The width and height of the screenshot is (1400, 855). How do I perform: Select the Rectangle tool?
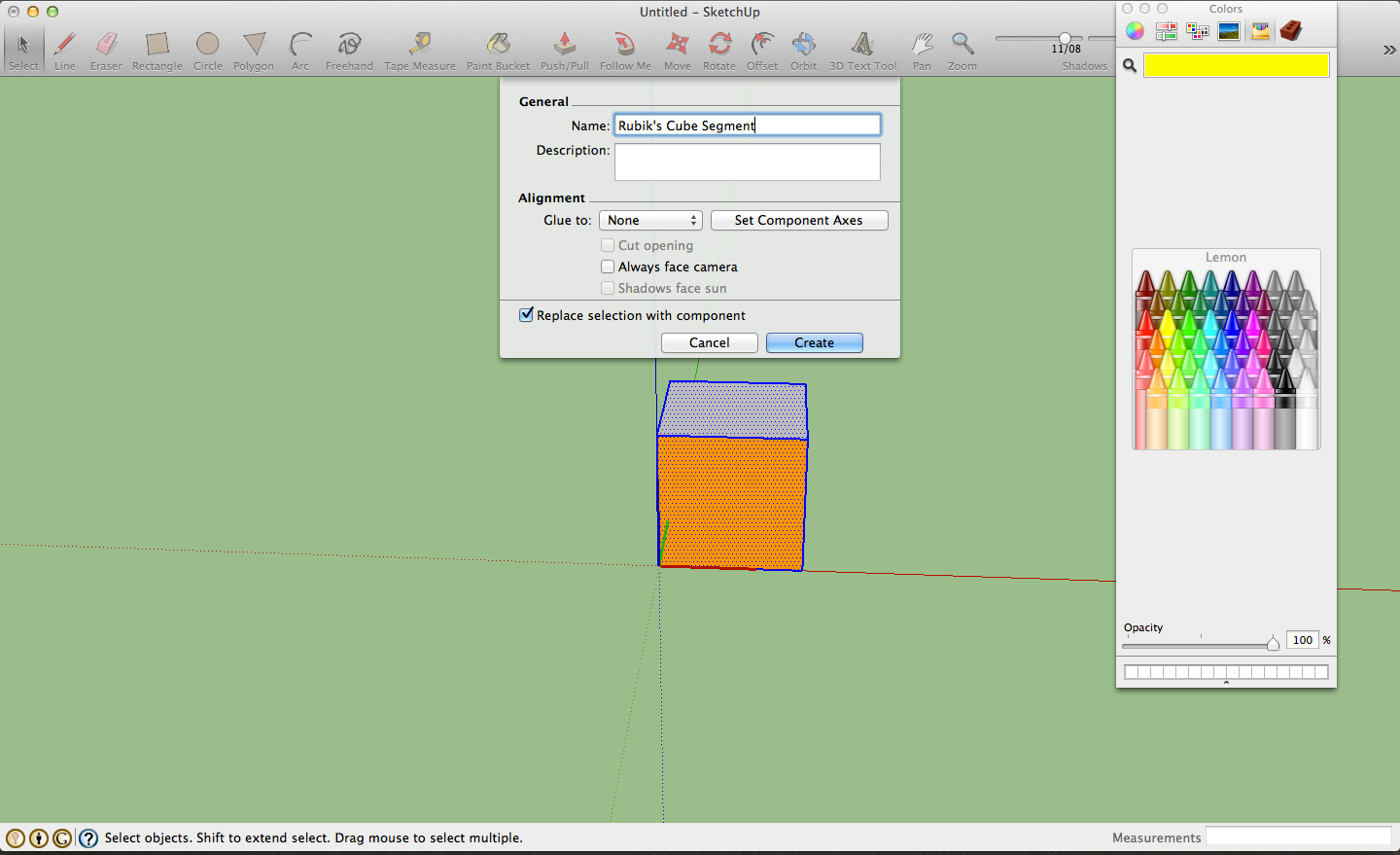click(x=157, y=44)
